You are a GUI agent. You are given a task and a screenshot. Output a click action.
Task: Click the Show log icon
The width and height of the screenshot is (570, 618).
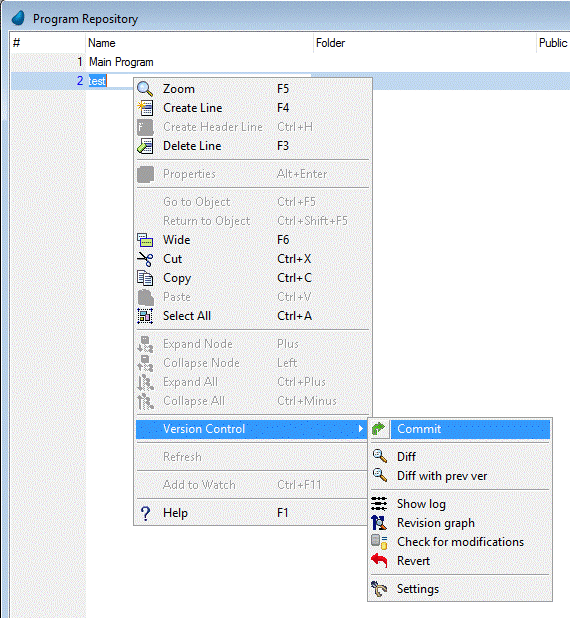(379, 504)
